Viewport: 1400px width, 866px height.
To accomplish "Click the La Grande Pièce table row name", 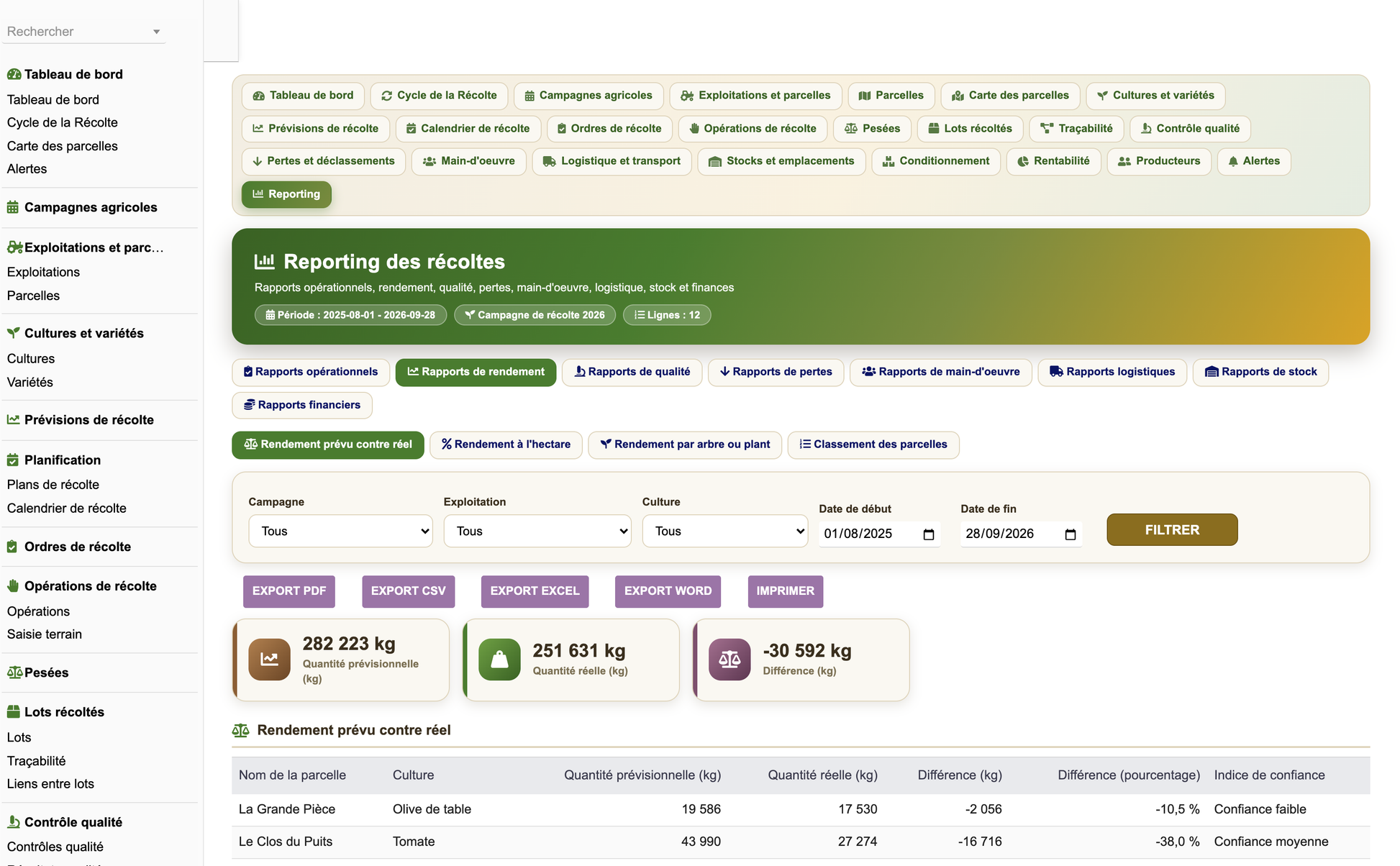I will (x=287, y=809).
